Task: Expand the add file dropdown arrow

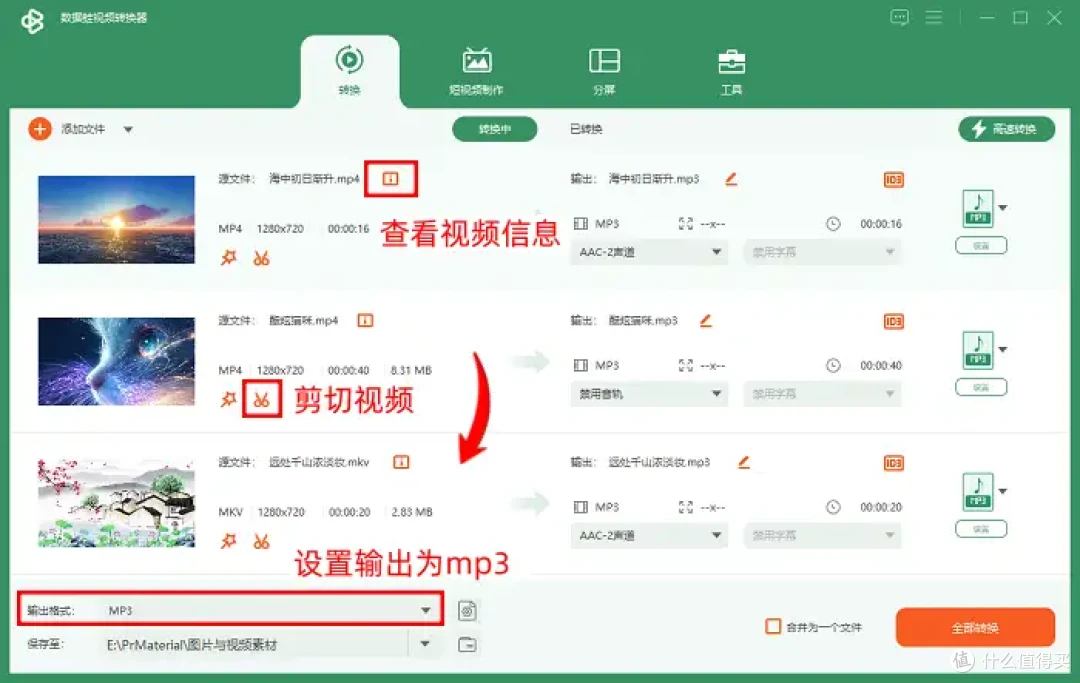Action: [128, 129]
